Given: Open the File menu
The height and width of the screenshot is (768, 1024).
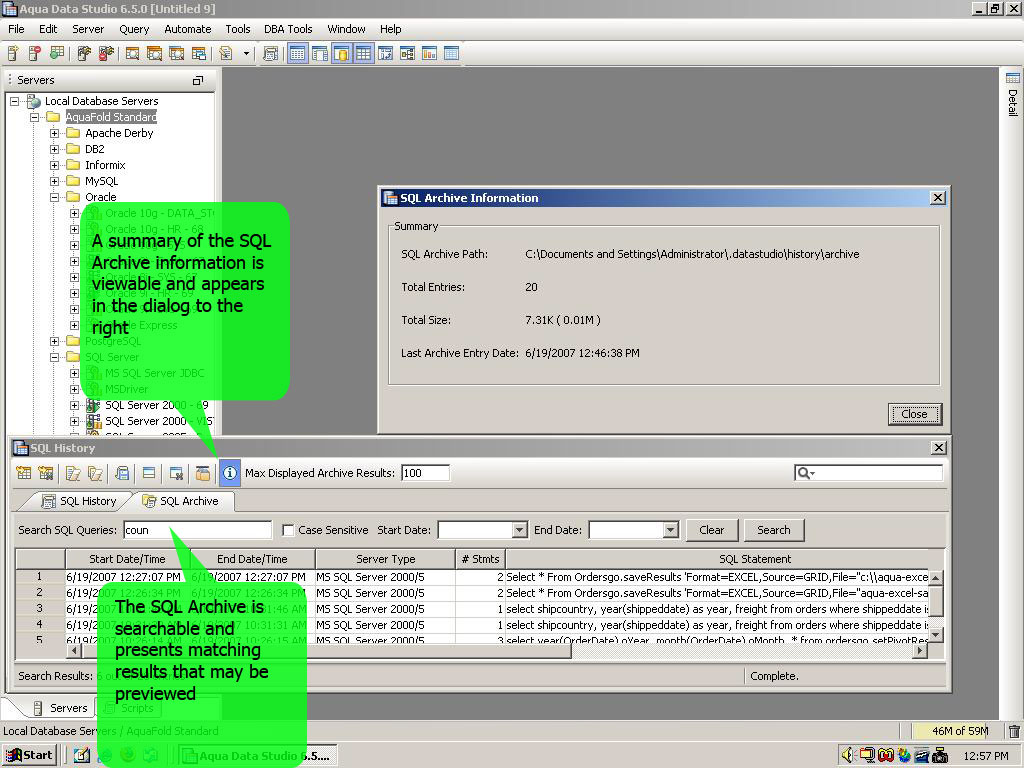Looking at the screenshot, I should pyautogui.click(x=16, y=29).
